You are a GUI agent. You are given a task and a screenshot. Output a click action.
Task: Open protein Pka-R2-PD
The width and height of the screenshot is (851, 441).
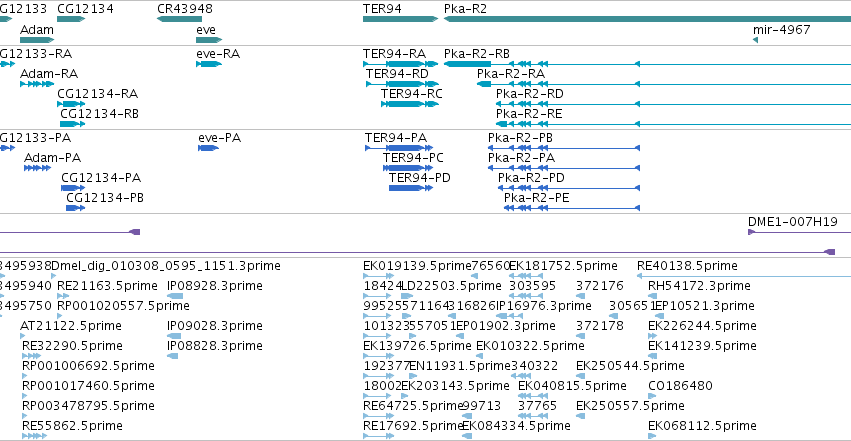point(569,188)
